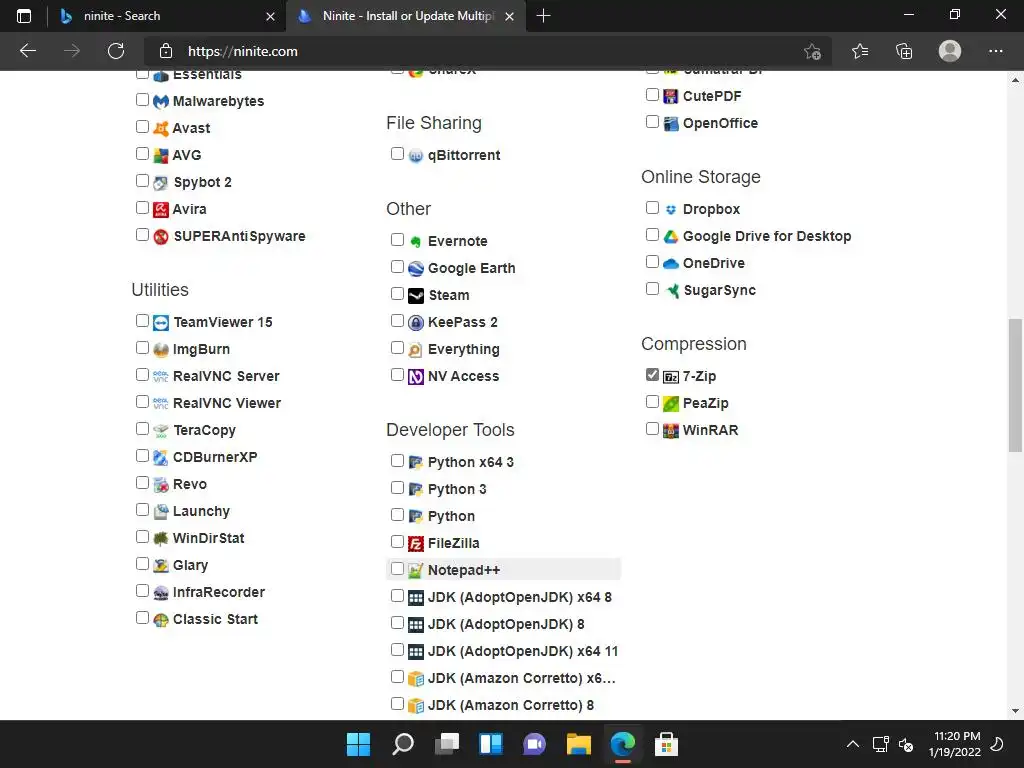Enable the ImgBurn checkbox
Image resolution: width=1024 pixels, height=768 pixels.
pyautogui.click(x=142, y=347)
